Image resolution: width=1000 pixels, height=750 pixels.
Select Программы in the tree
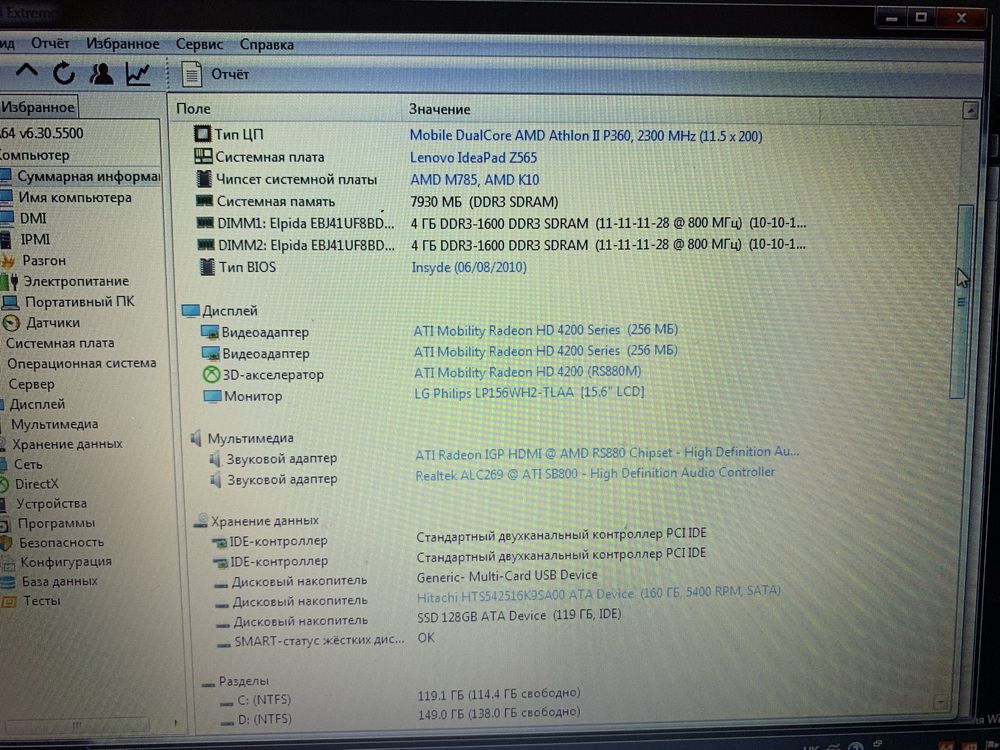[56, 523]
